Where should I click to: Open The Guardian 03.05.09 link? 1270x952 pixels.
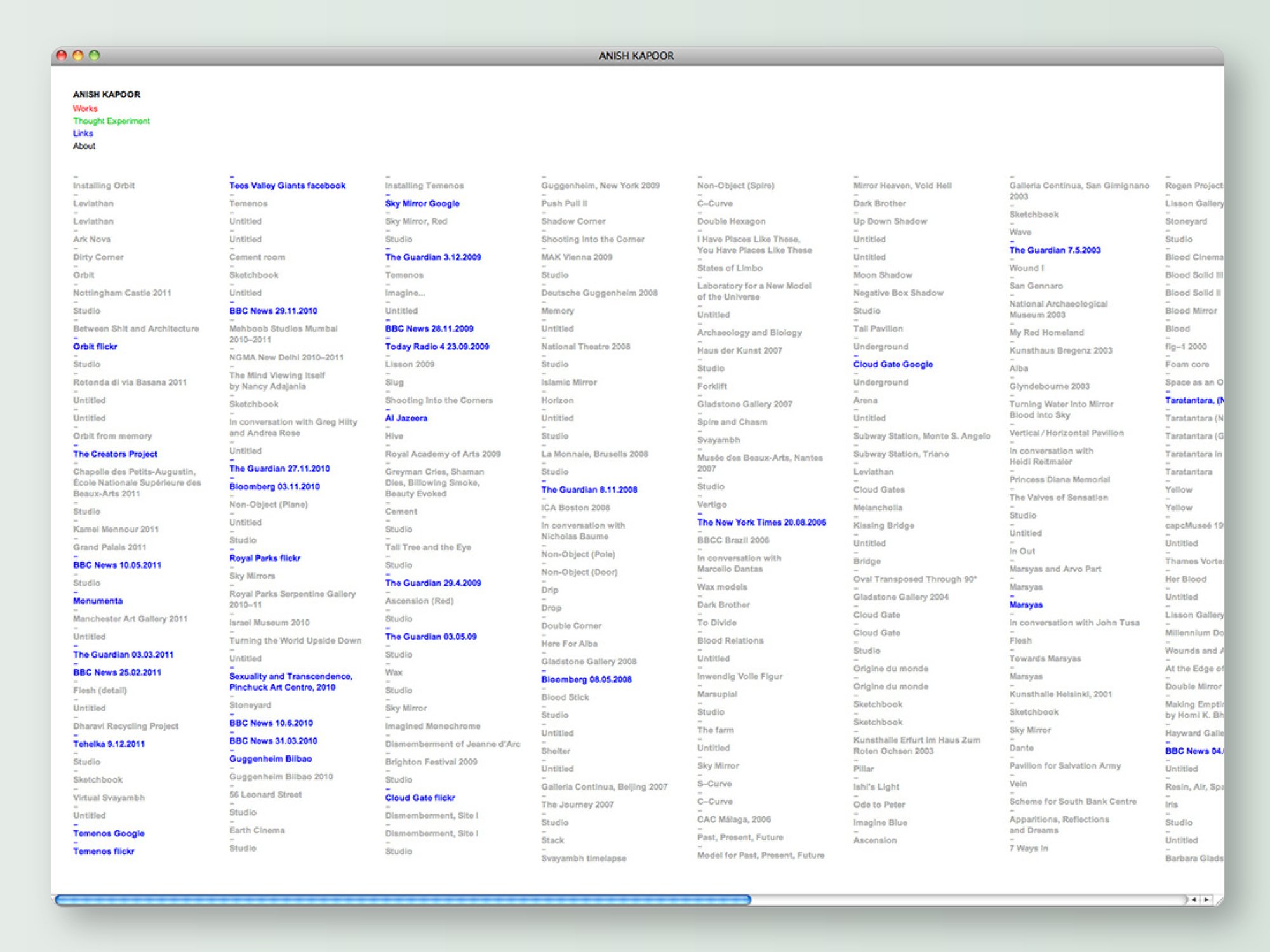coord(431,637)
